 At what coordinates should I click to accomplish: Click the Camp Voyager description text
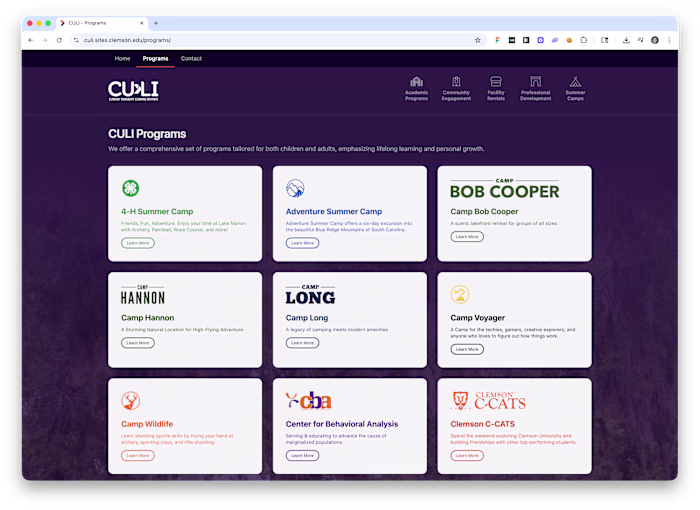pyautogui.click(x=513, y=333)
